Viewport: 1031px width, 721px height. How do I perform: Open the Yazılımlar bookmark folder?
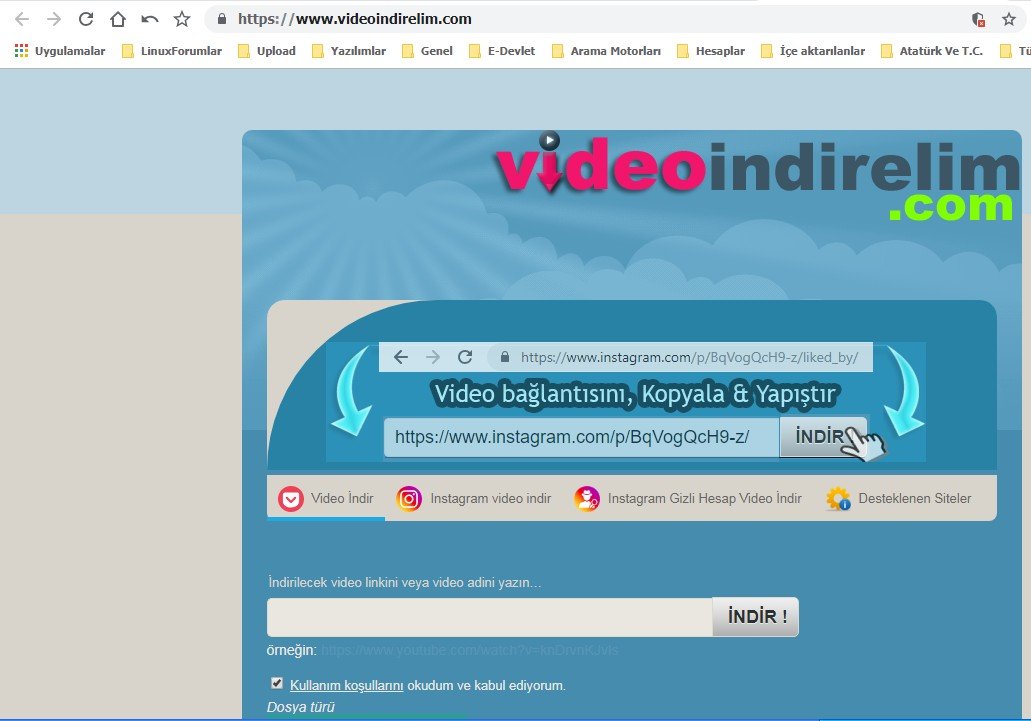[x=349, y=51]
